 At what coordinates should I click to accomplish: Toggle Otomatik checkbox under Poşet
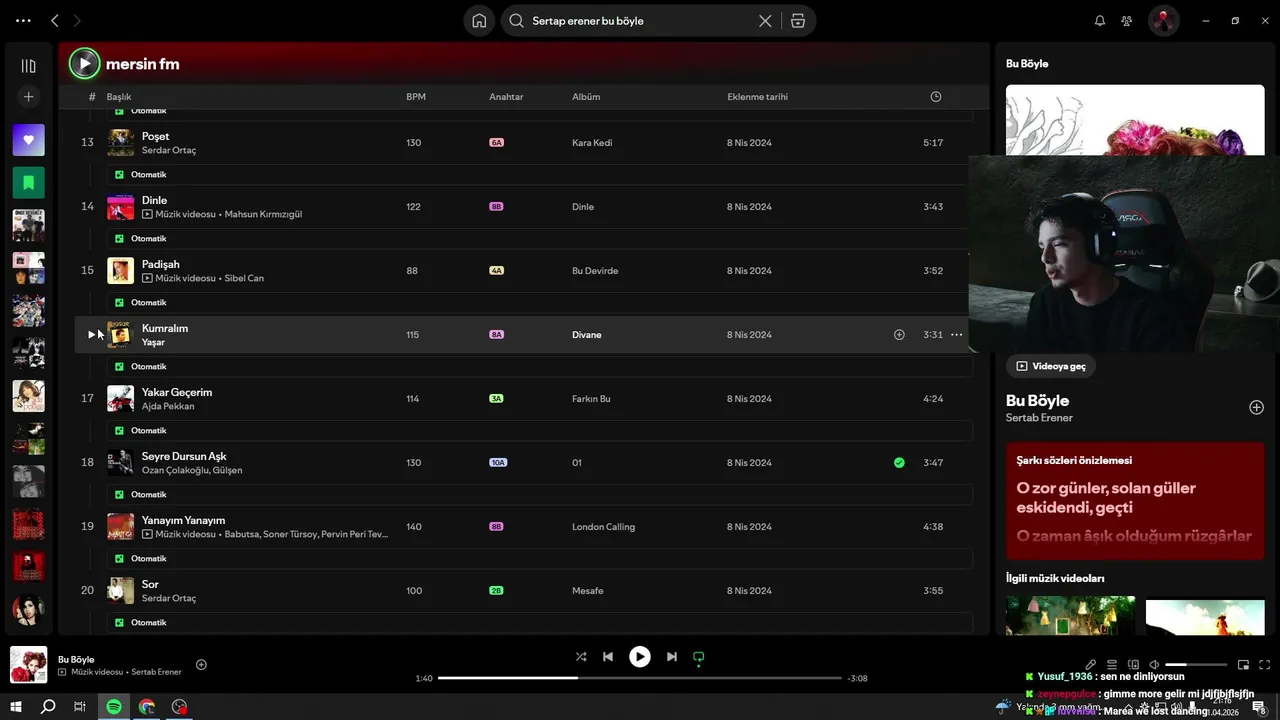[x=119, y=175]
